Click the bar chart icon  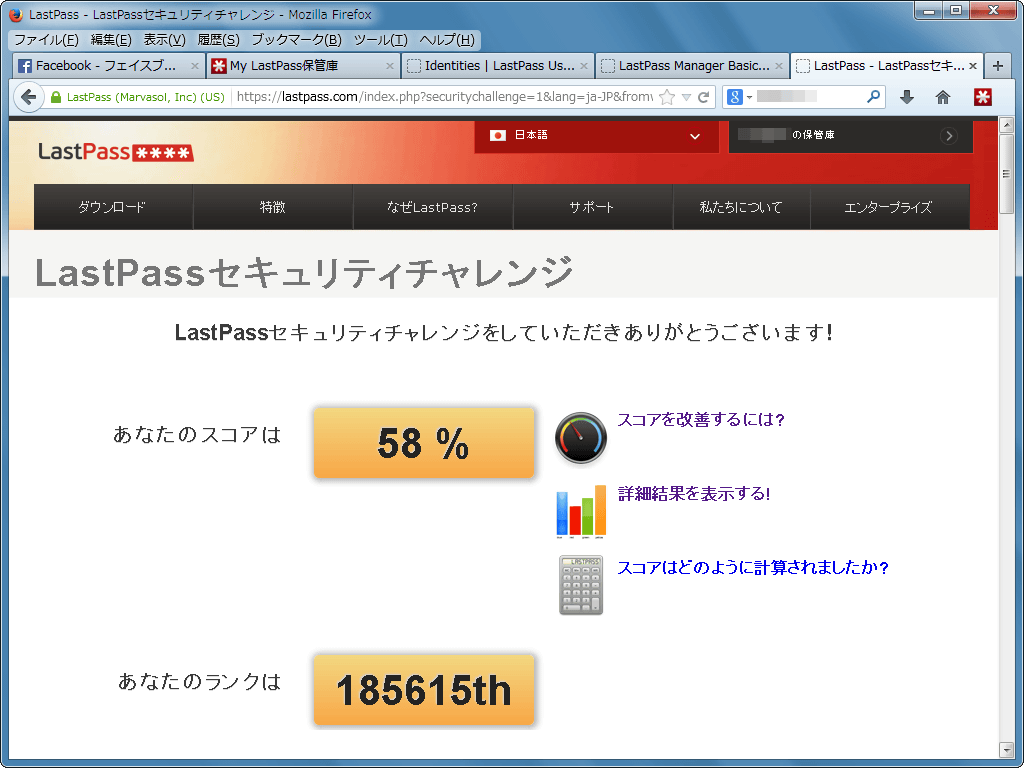point(581,511)
